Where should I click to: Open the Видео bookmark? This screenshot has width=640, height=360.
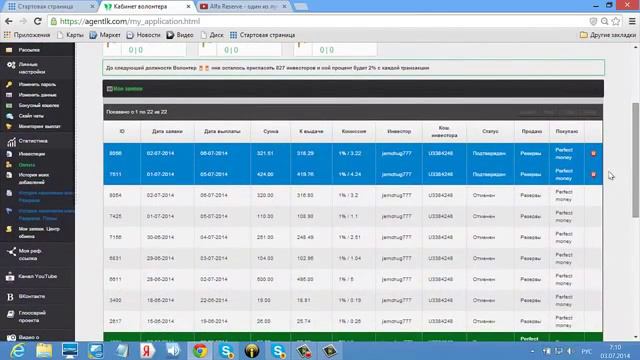(180, 35)
